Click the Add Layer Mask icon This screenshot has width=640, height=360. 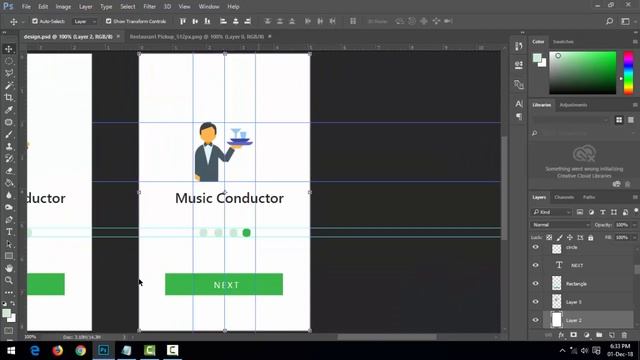[573, 335]
